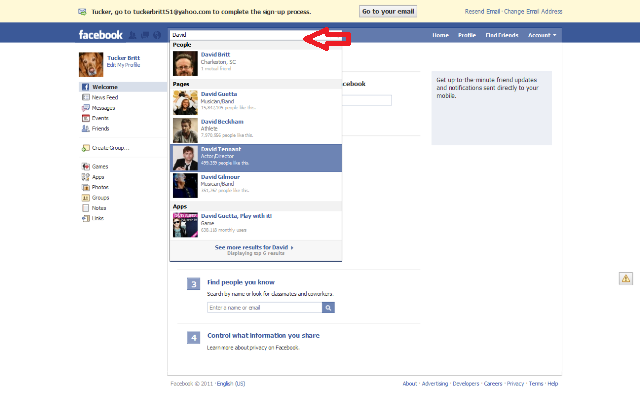Open the Account dropdown menu

tap(542, 35)
